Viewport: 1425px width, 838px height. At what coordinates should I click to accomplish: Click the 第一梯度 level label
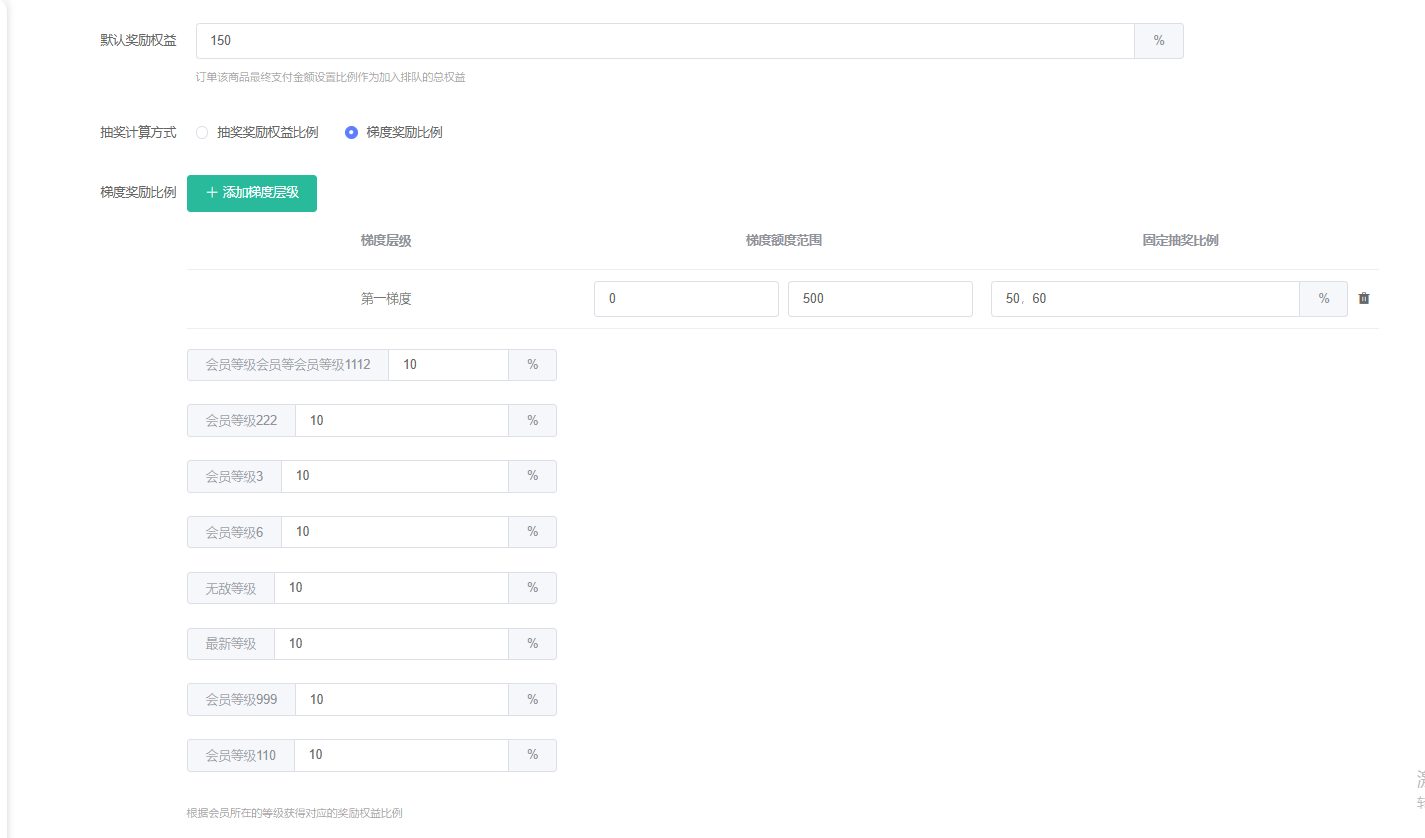pyautogui.click(x=386, y=299)
